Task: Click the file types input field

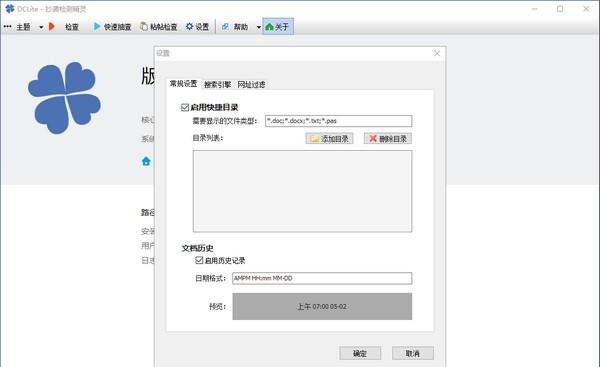Action: tap(339, 121)
